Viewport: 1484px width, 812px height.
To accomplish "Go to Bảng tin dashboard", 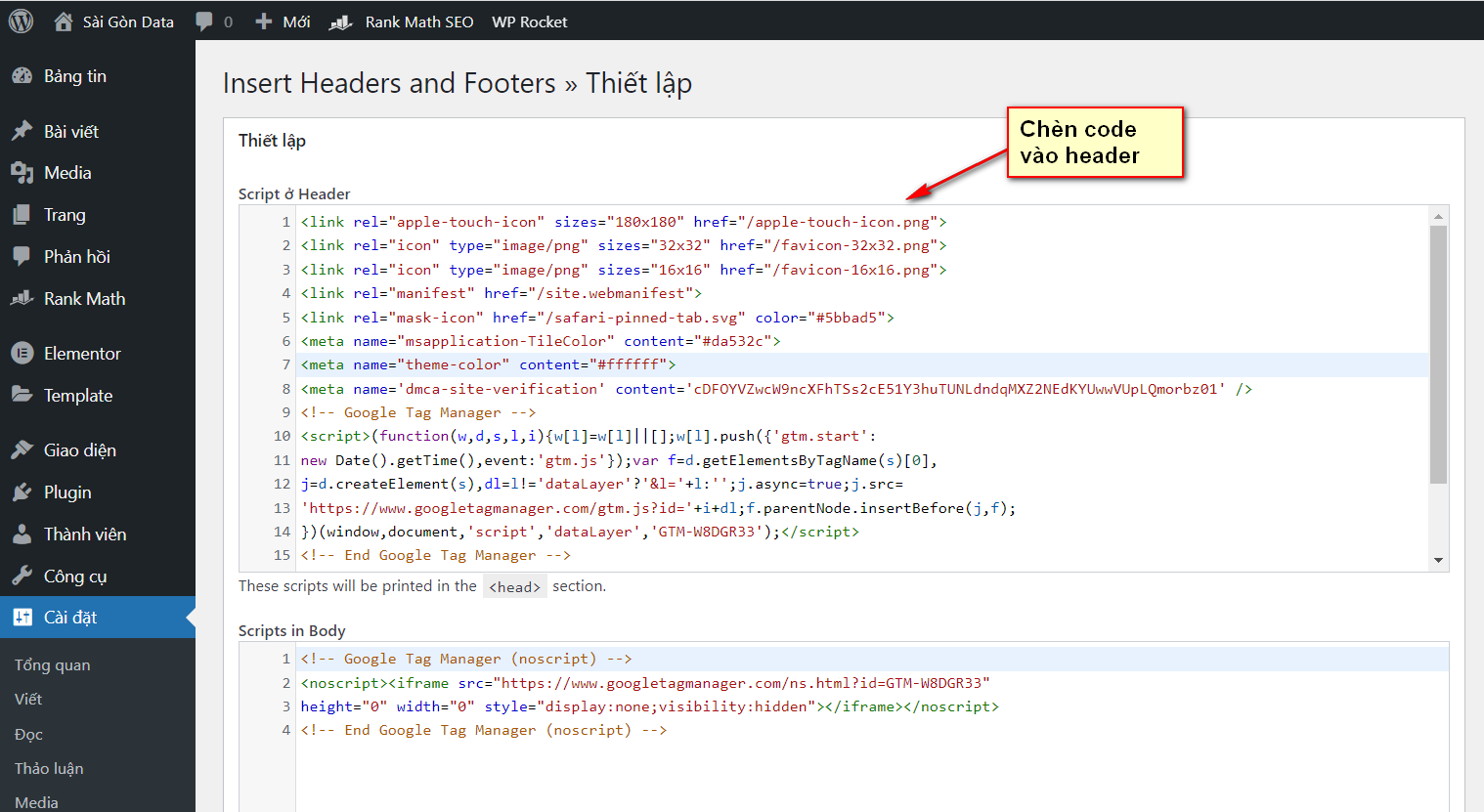I will 75,76.
